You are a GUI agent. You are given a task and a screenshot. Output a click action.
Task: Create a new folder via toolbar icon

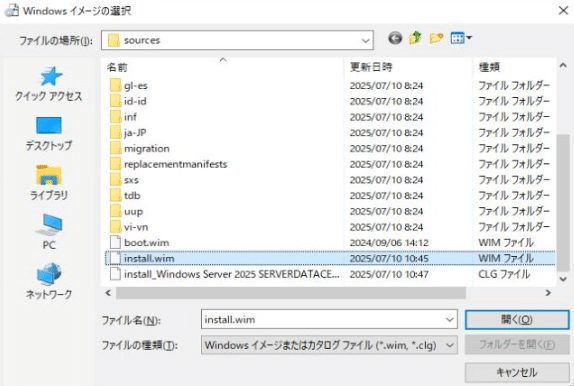436,38
